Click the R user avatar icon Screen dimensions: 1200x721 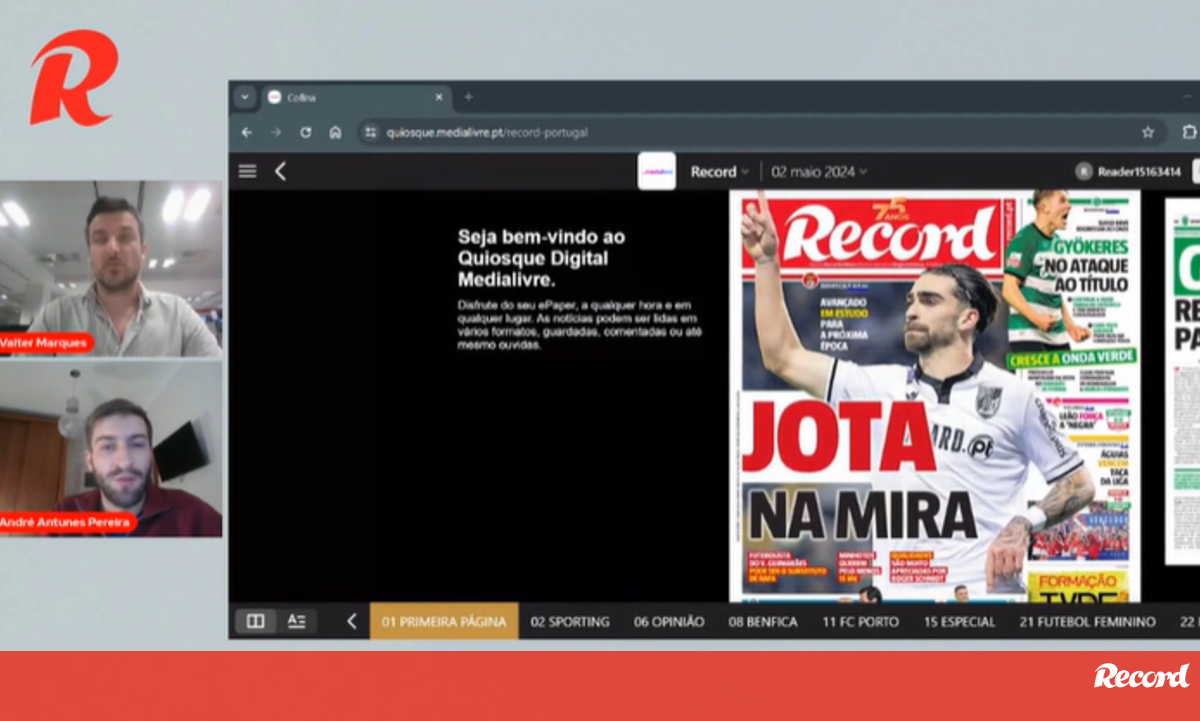1084,172
